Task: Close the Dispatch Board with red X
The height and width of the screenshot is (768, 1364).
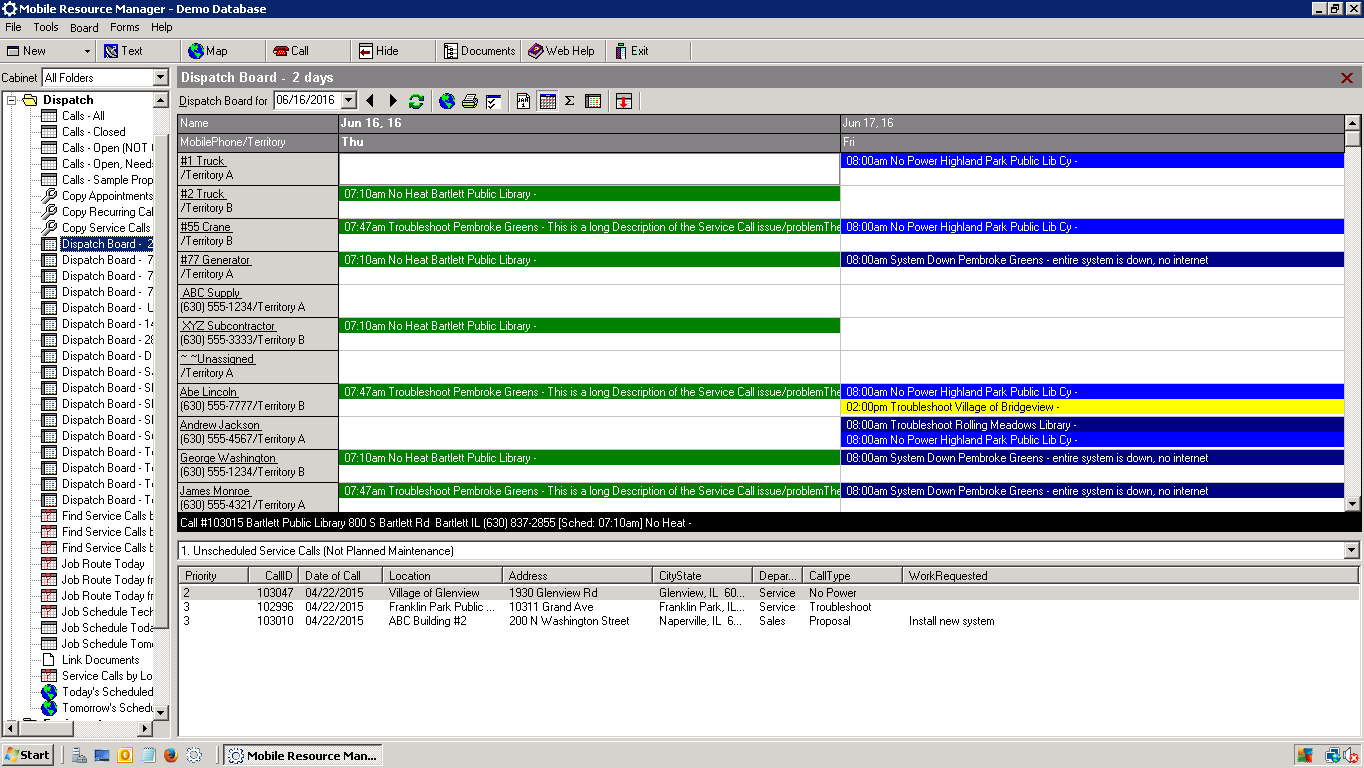Action: (x=1347, y=78)
